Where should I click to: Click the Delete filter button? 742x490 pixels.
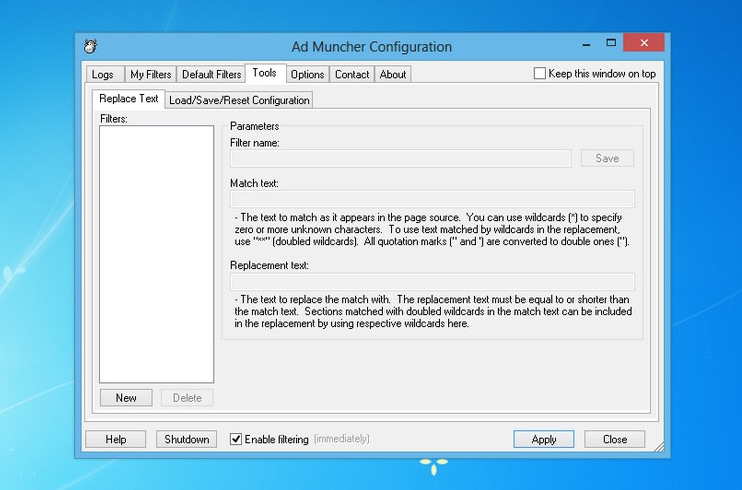pyautogui.click(x=187, y=398)
